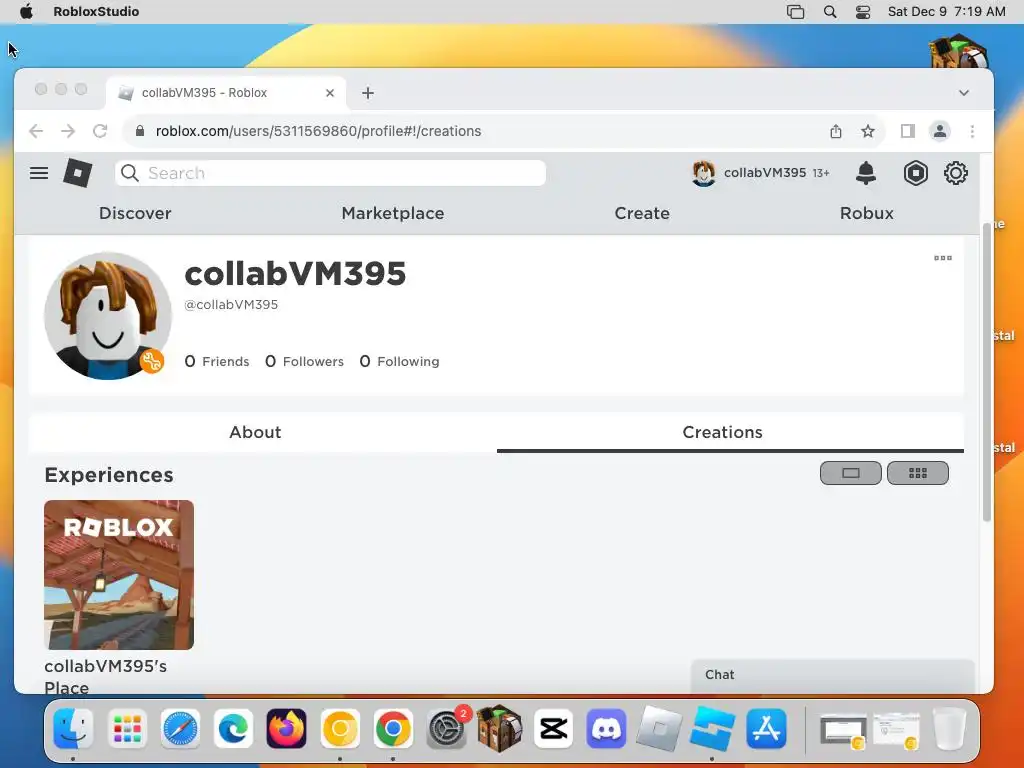Switch to the About tab
Viewport: 1024px width, 768px height.
coord(255,432)
